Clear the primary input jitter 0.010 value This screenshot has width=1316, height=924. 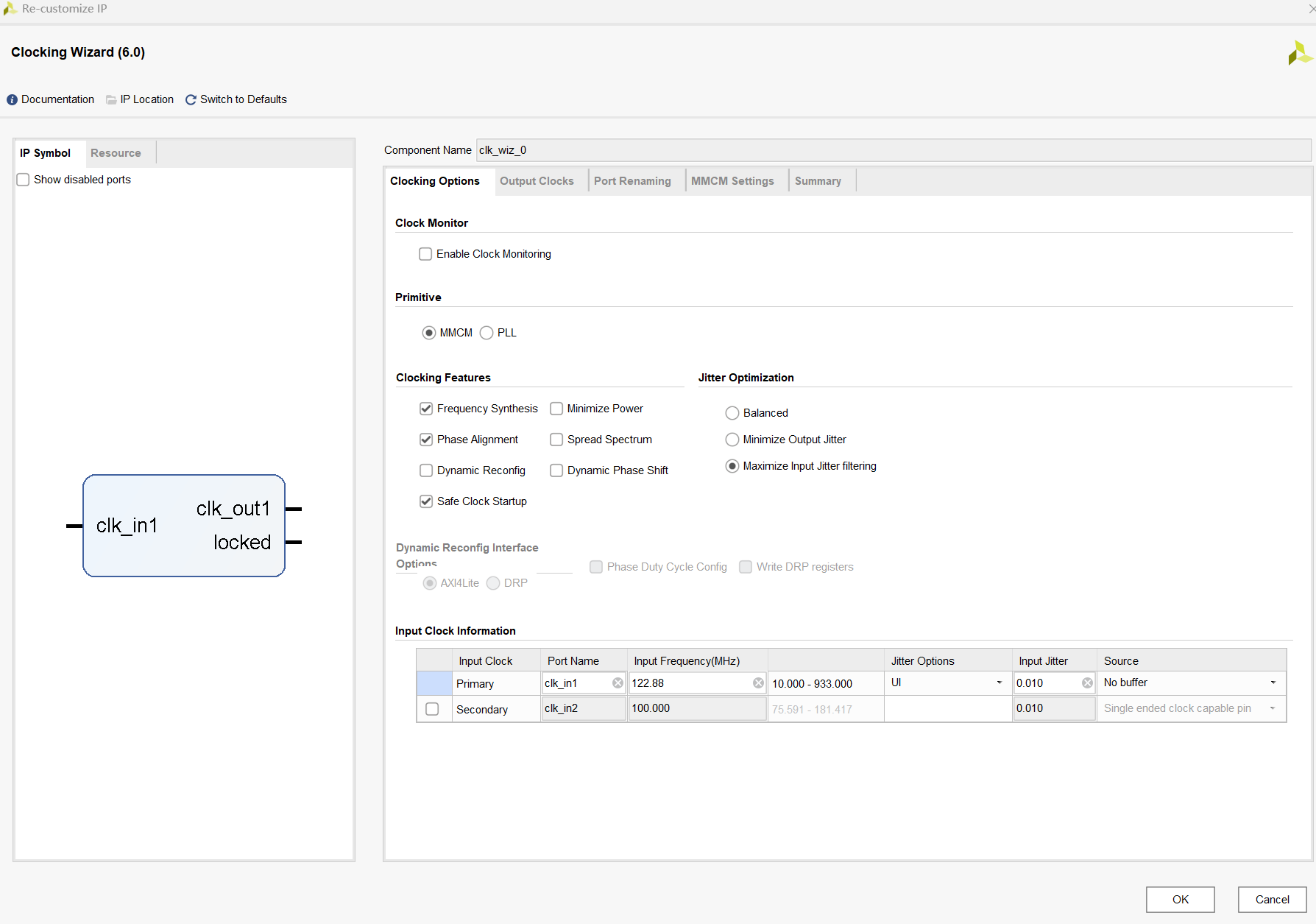pyautogui.click(x=1087, y=683)
